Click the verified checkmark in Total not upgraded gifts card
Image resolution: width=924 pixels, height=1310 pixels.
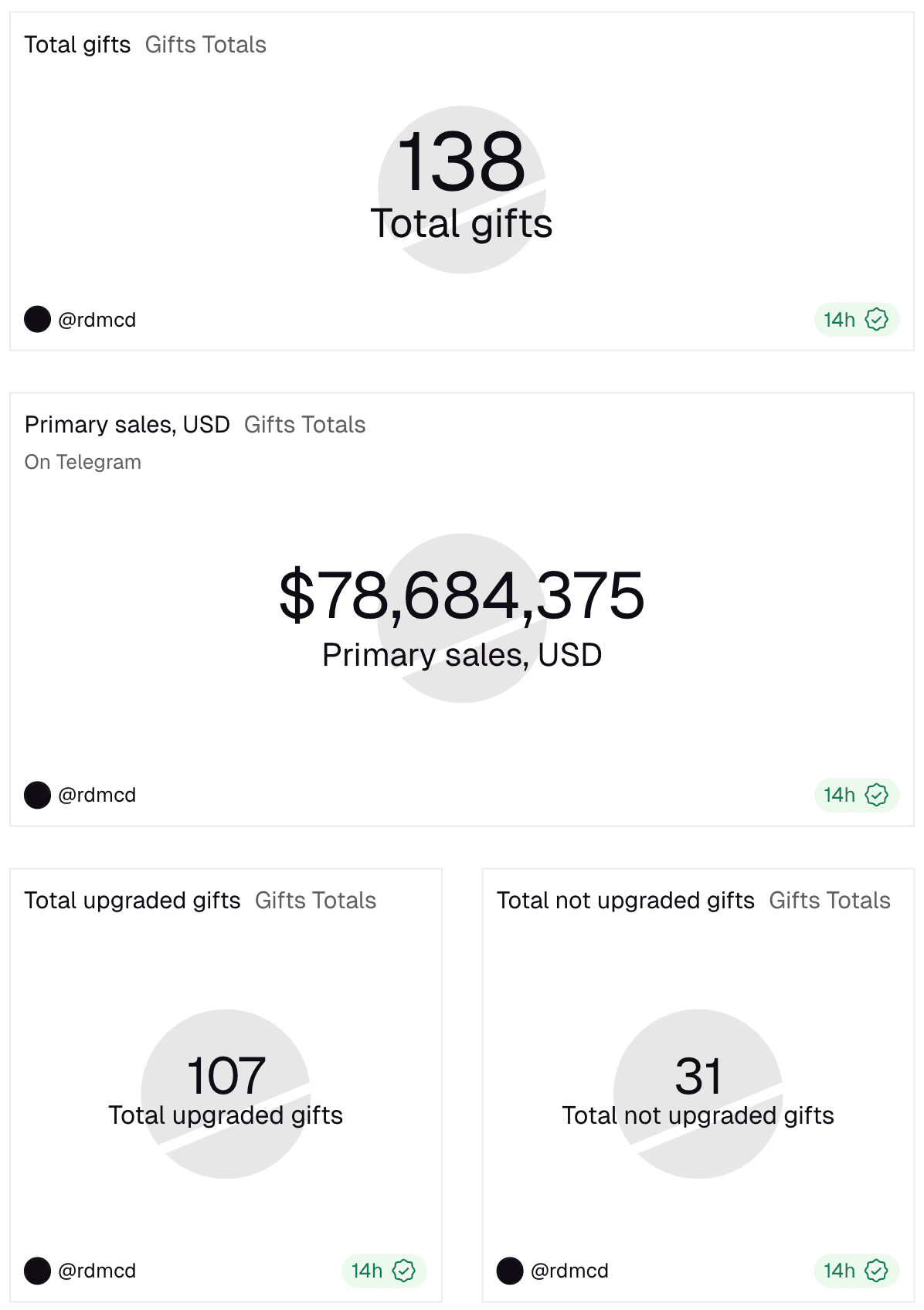coord(876,1271)
